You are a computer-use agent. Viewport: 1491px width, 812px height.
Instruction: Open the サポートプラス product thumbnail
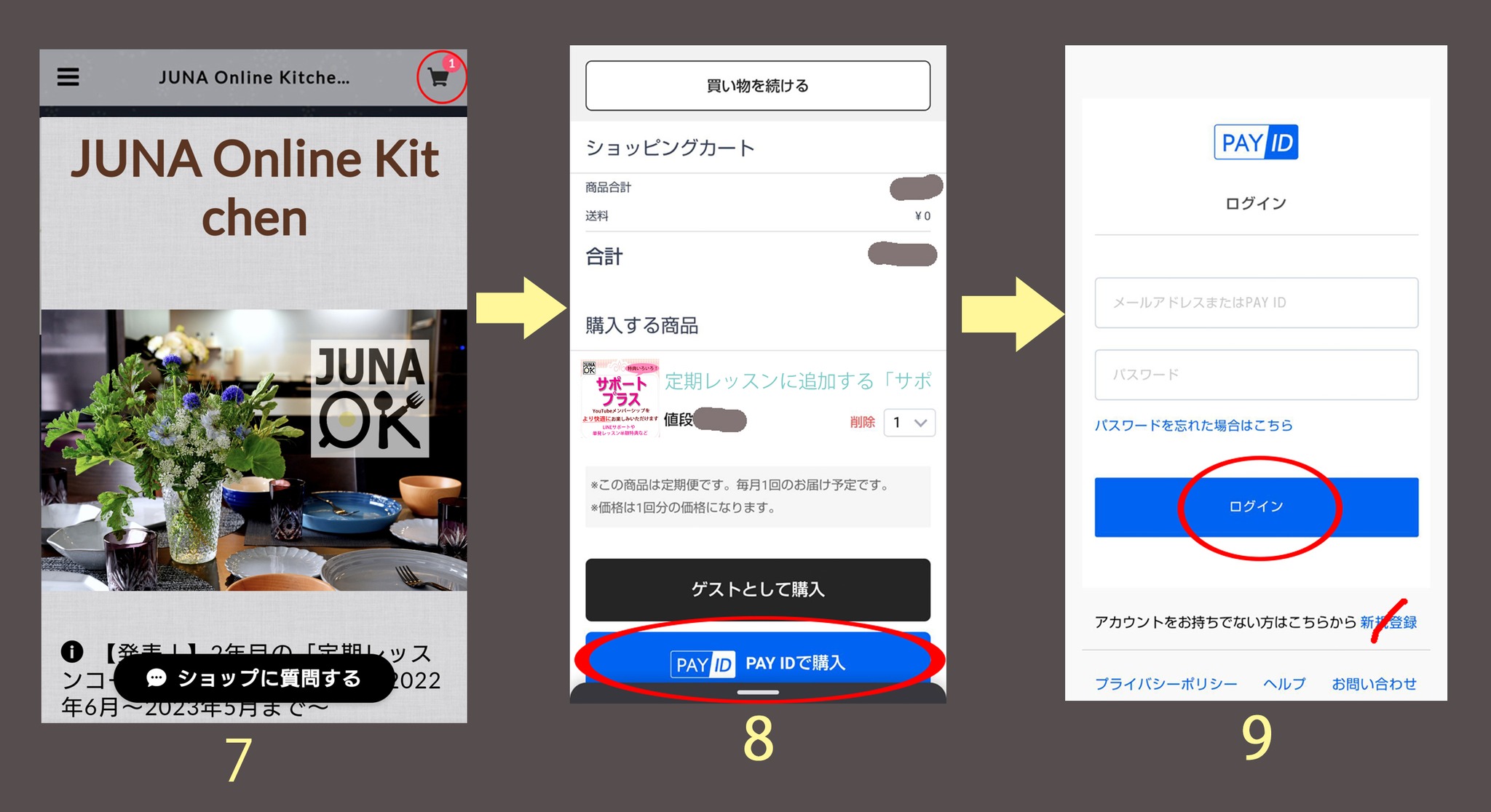click(x=620, y=397)
